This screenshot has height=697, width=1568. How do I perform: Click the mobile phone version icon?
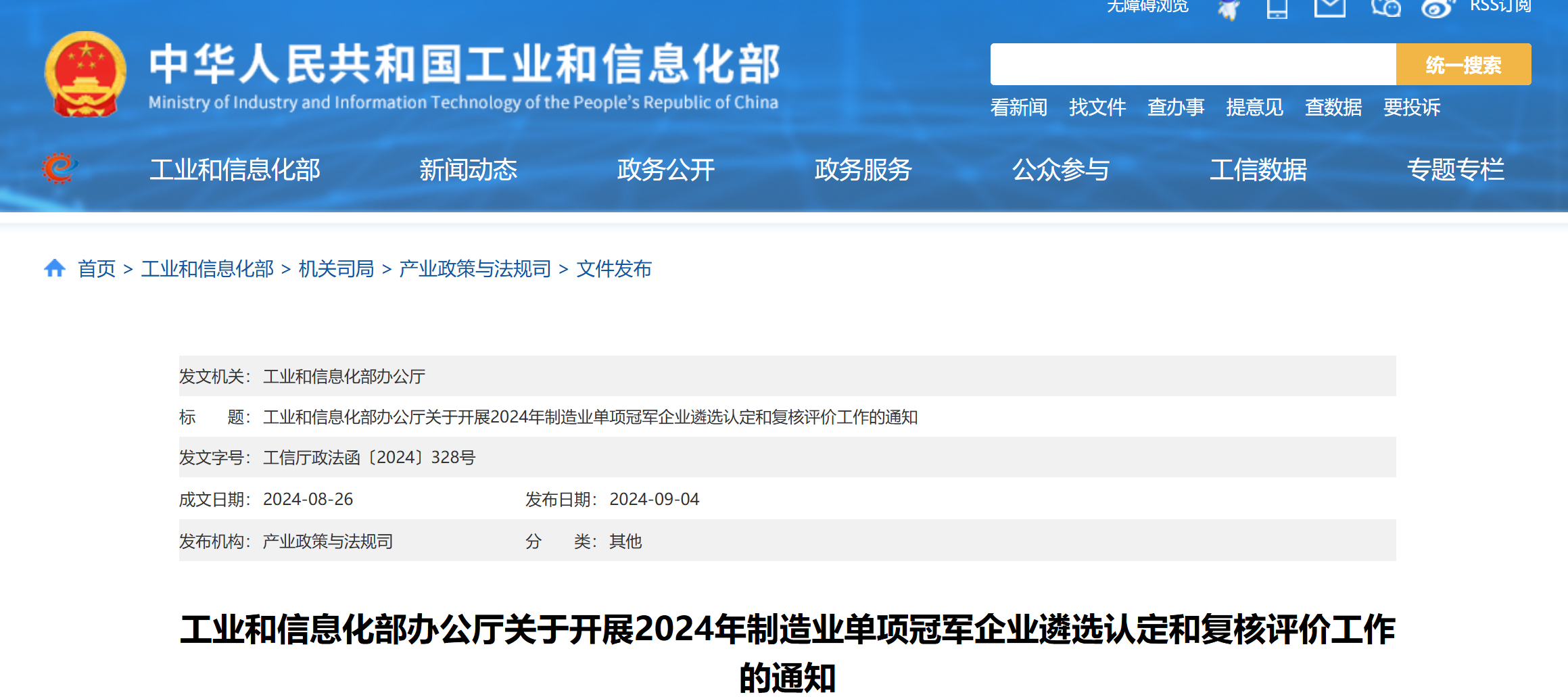[x=1277, y=8]
